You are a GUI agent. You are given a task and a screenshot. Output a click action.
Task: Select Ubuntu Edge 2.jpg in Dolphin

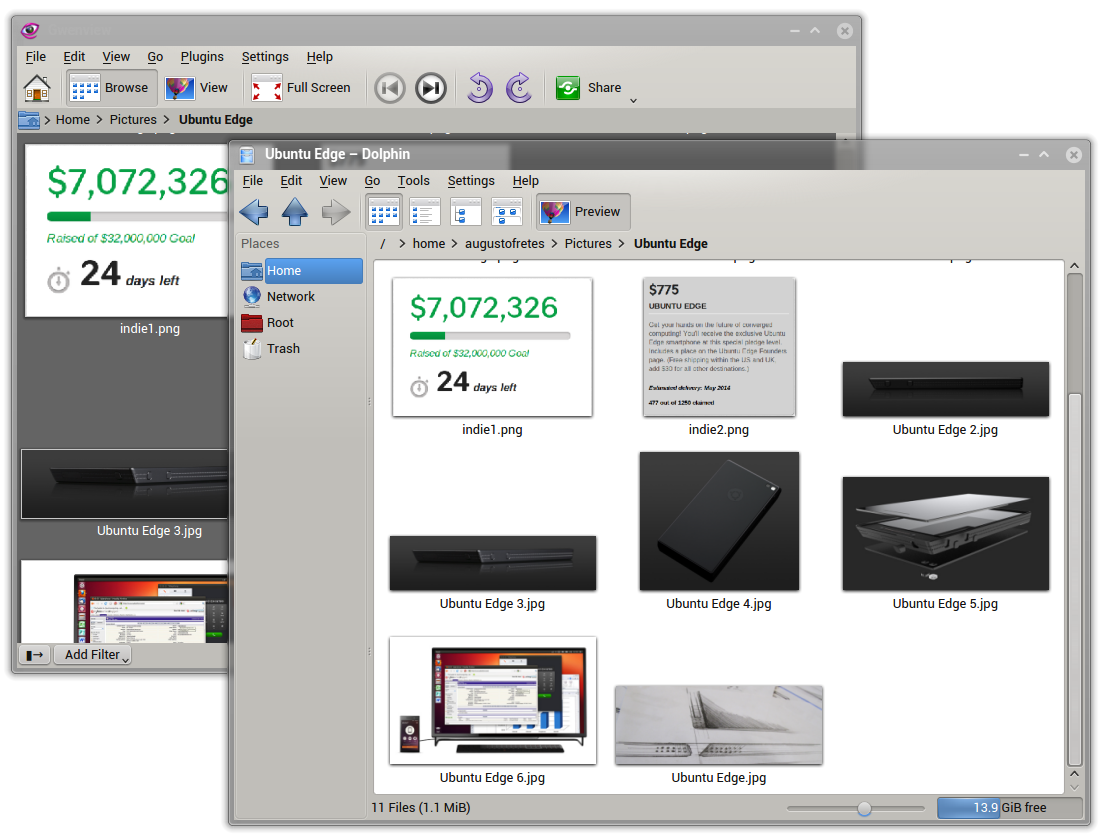945,399
